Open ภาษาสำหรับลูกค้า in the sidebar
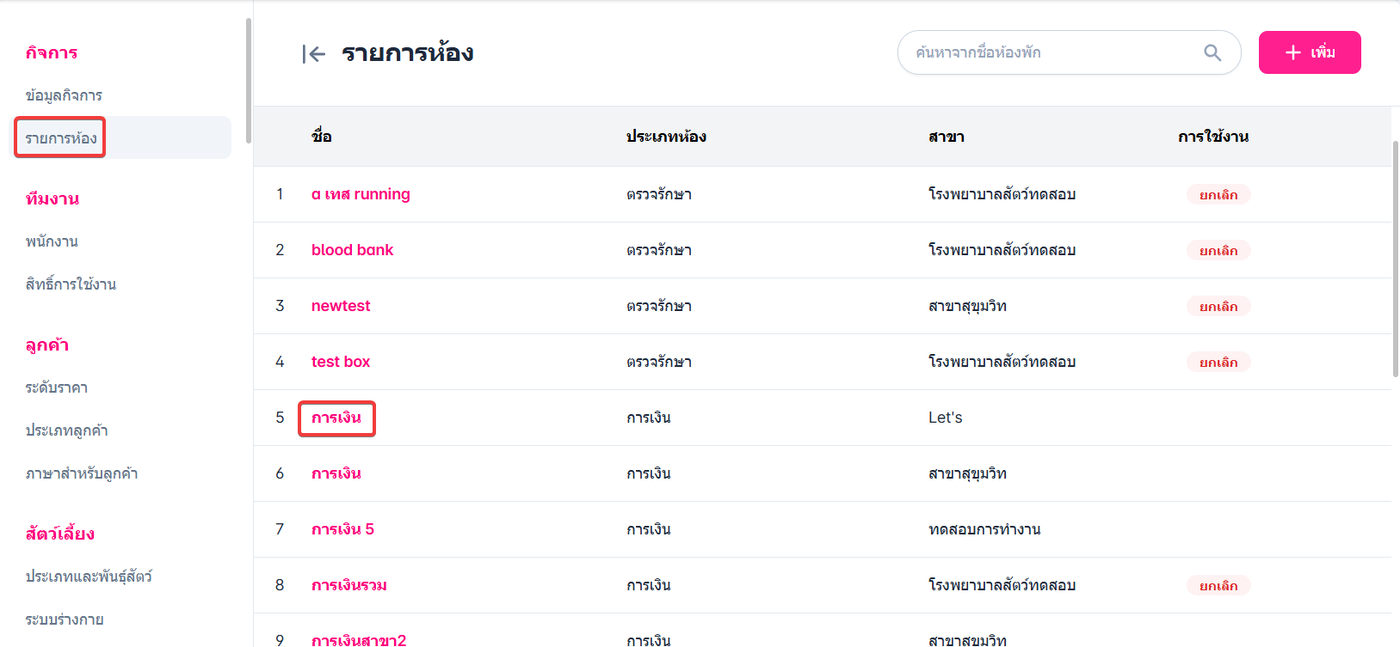The image size is (1400, 647). click(x=82, y=473)
